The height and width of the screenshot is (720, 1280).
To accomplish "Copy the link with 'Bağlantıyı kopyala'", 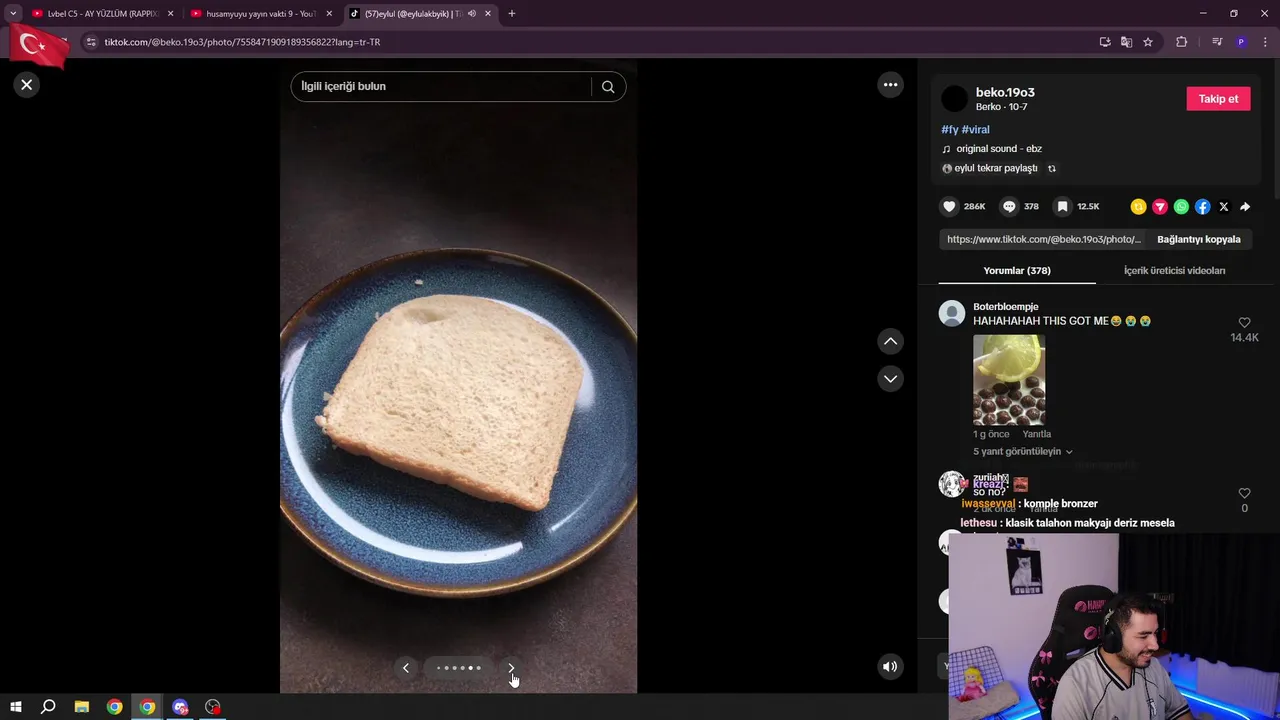I will click(x=1198, y=240).
